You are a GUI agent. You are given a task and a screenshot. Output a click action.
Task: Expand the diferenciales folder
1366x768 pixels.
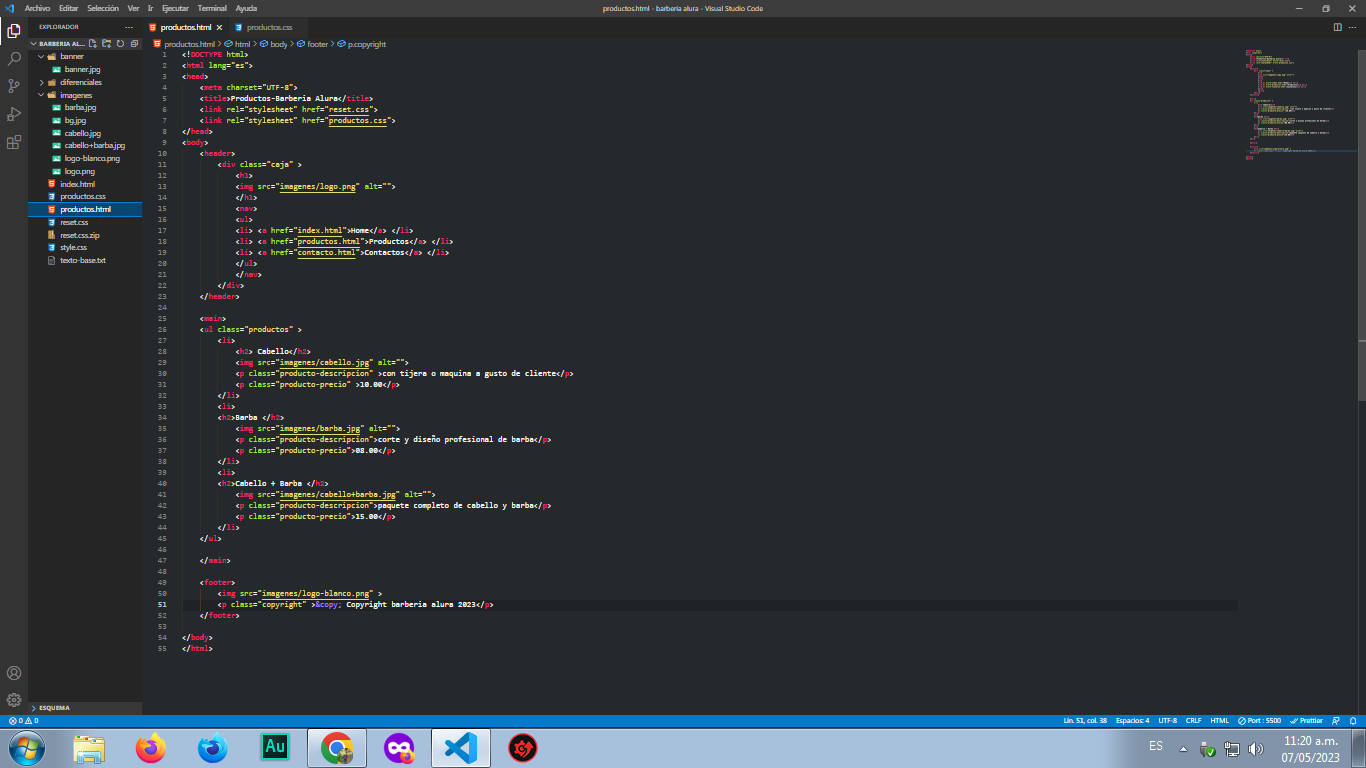[x=80, y=82]
